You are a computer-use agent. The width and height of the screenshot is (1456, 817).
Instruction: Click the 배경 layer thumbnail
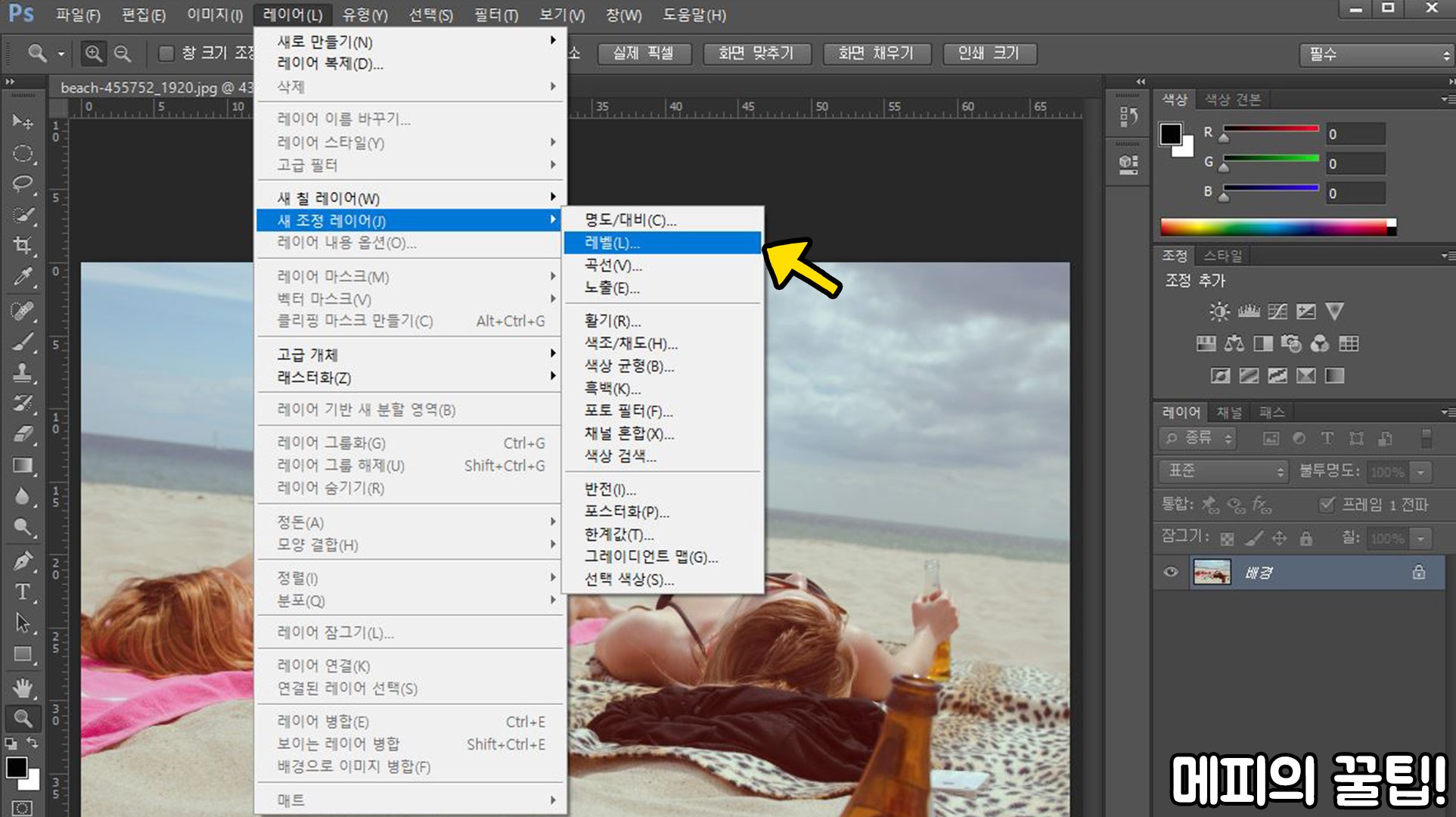1212,572
